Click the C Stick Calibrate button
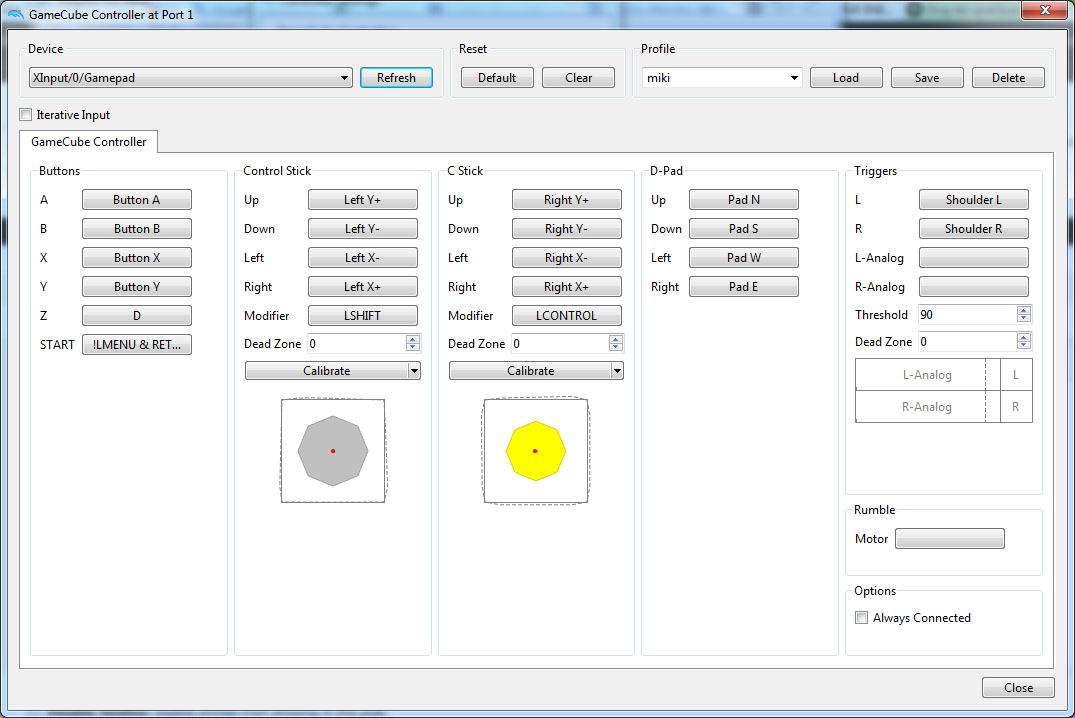Image resolution: width=1075 pixels, height=718 pixels. [x=531, y=371]
